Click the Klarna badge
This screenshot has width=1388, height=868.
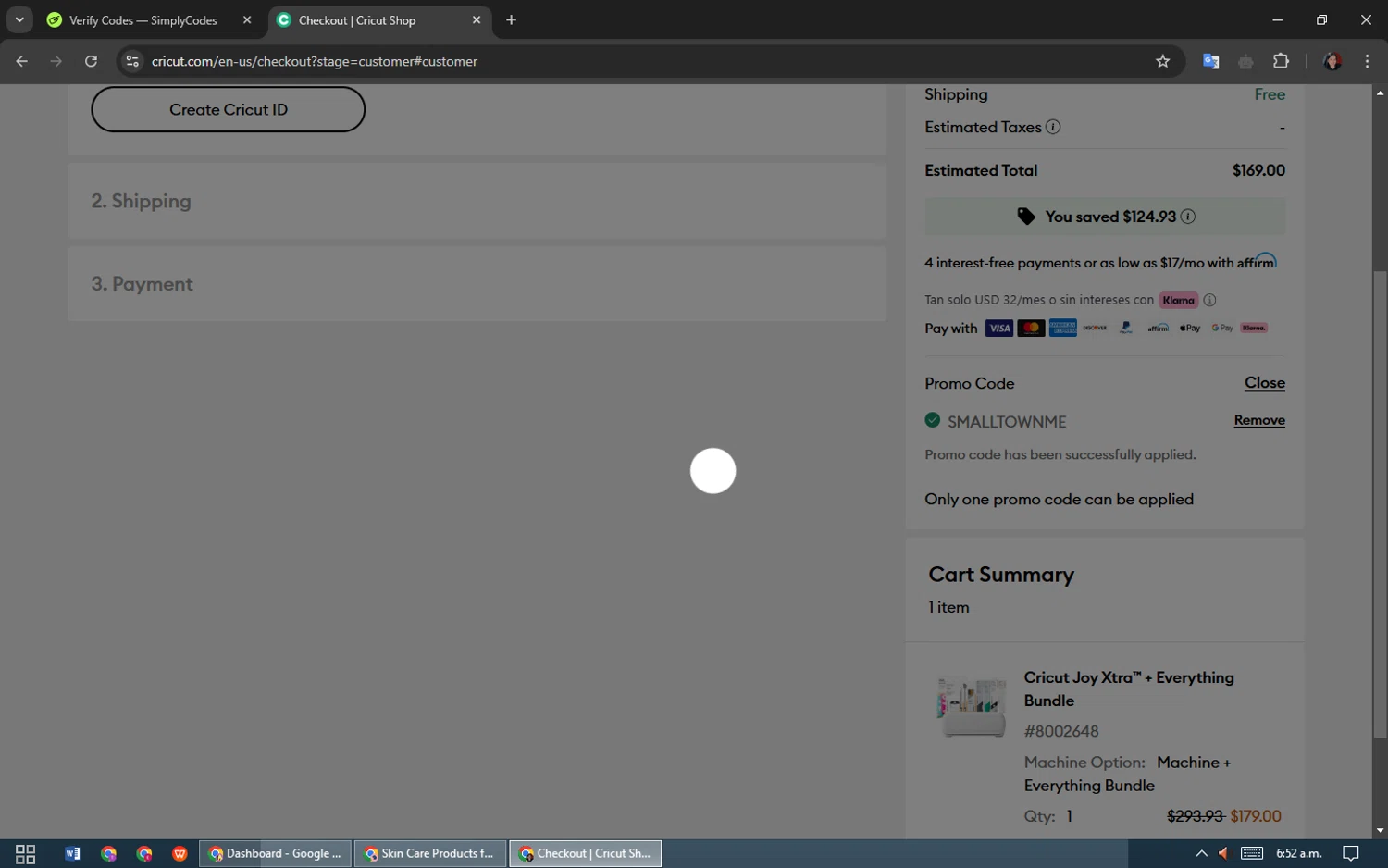(x=1178, y=300)
